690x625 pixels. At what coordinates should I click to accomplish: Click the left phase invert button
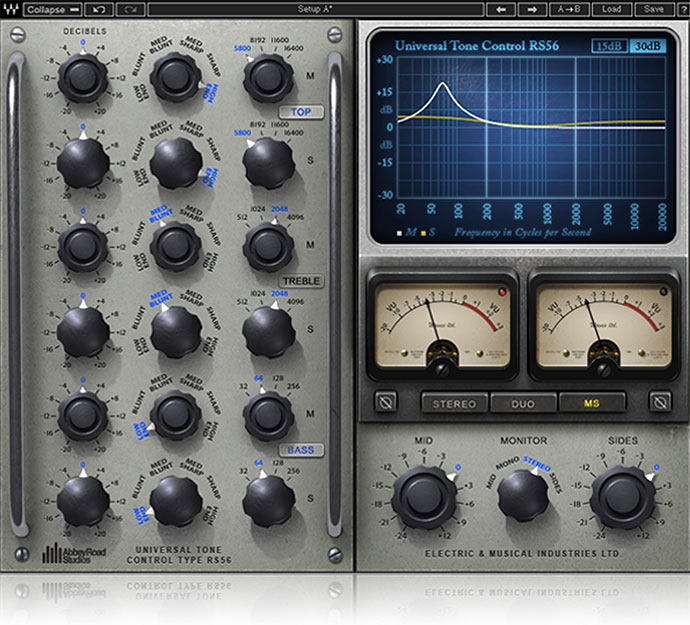pyautogui.click(x=385, y=403)
